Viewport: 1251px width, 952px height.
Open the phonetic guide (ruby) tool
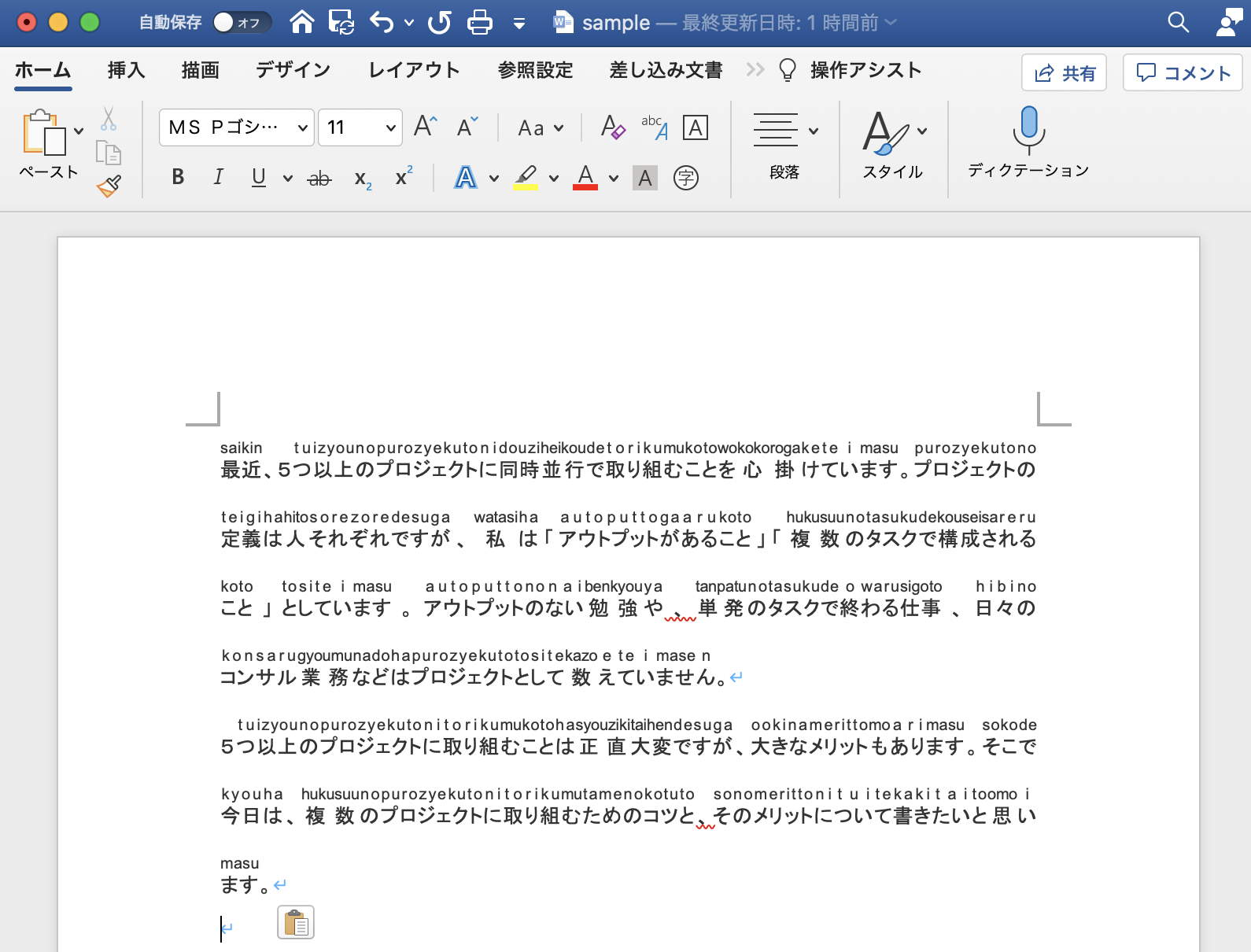tap(655, 127)
